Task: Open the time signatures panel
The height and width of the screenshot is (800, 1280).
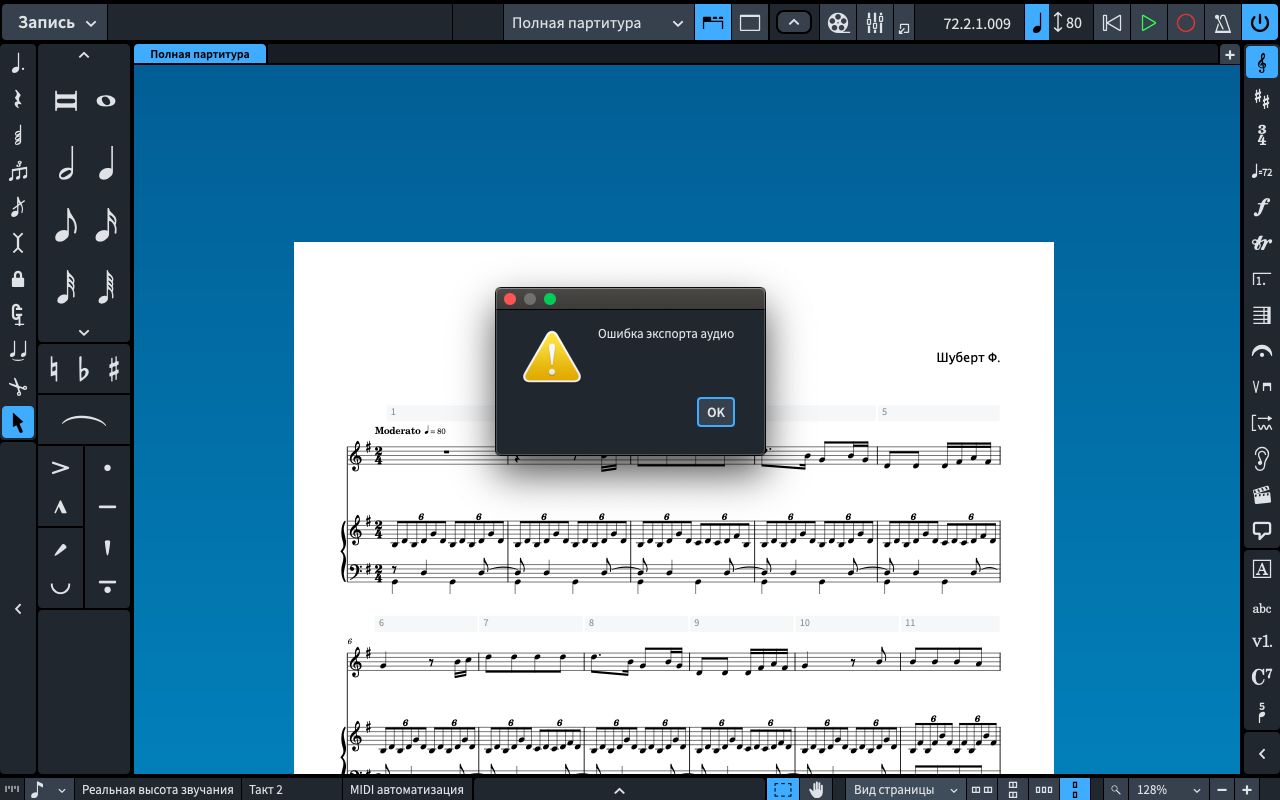Action: pos(1261,135)
